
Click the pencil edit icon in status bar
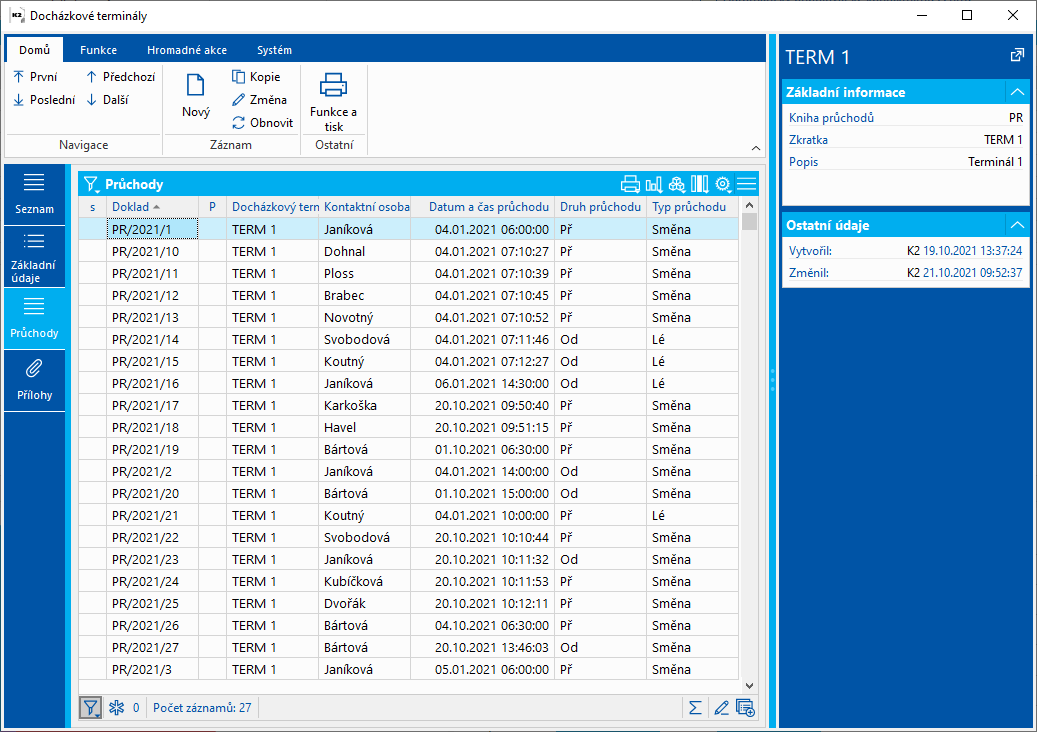pos(721,708)
